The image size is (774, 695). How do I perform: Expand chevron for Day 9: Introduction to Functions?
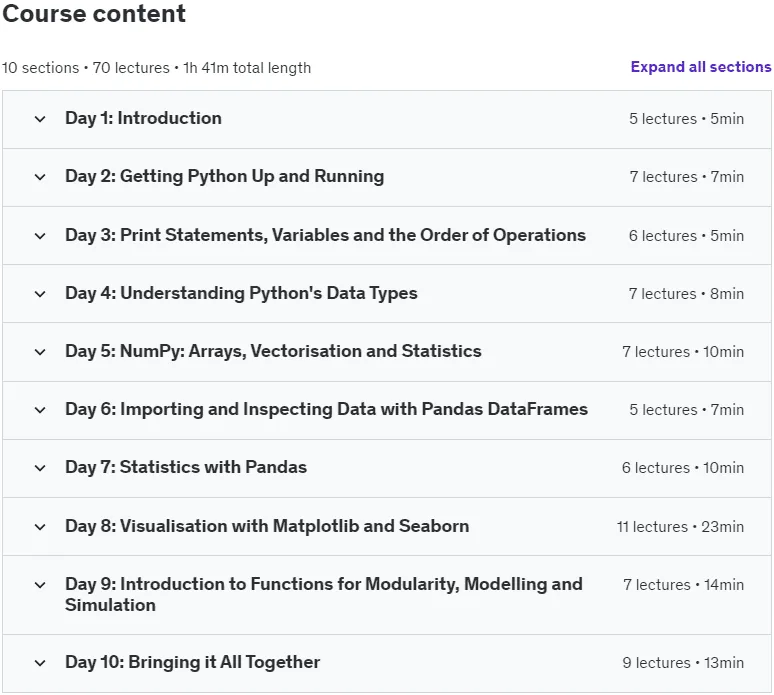40,585
